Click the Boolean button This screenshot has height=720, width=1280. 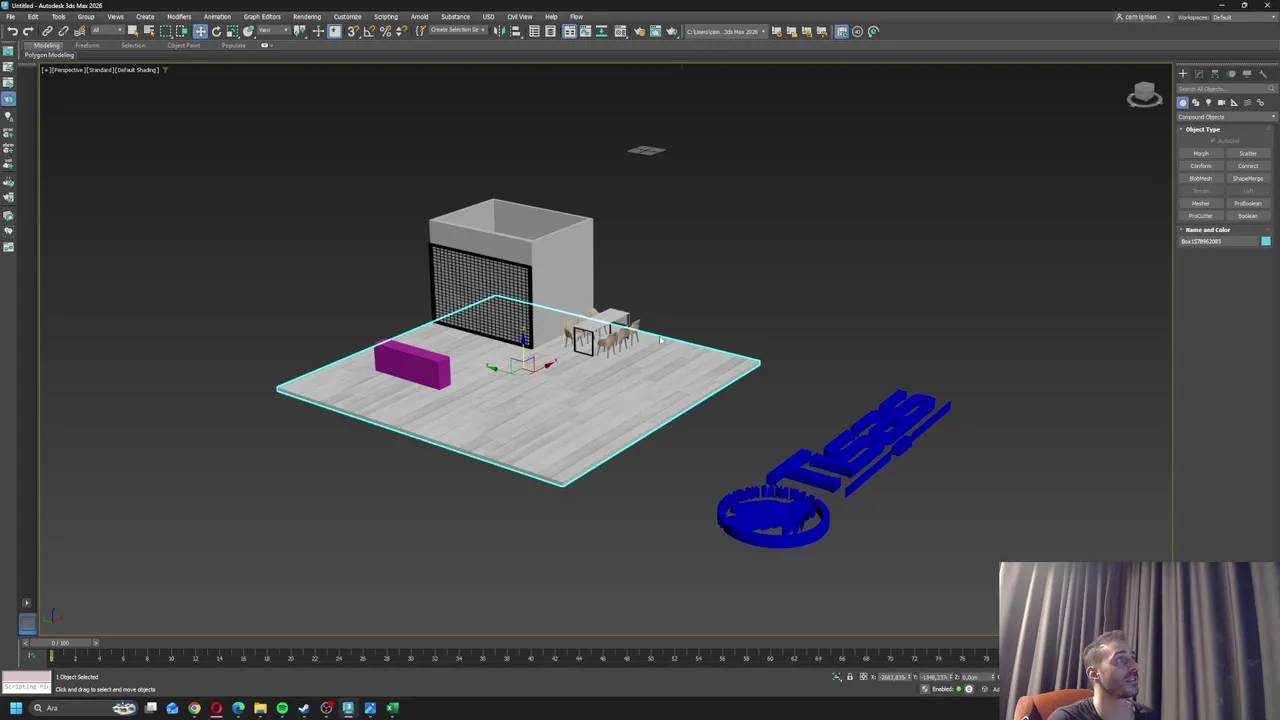pyautogui.click(x=1248, y=216)
